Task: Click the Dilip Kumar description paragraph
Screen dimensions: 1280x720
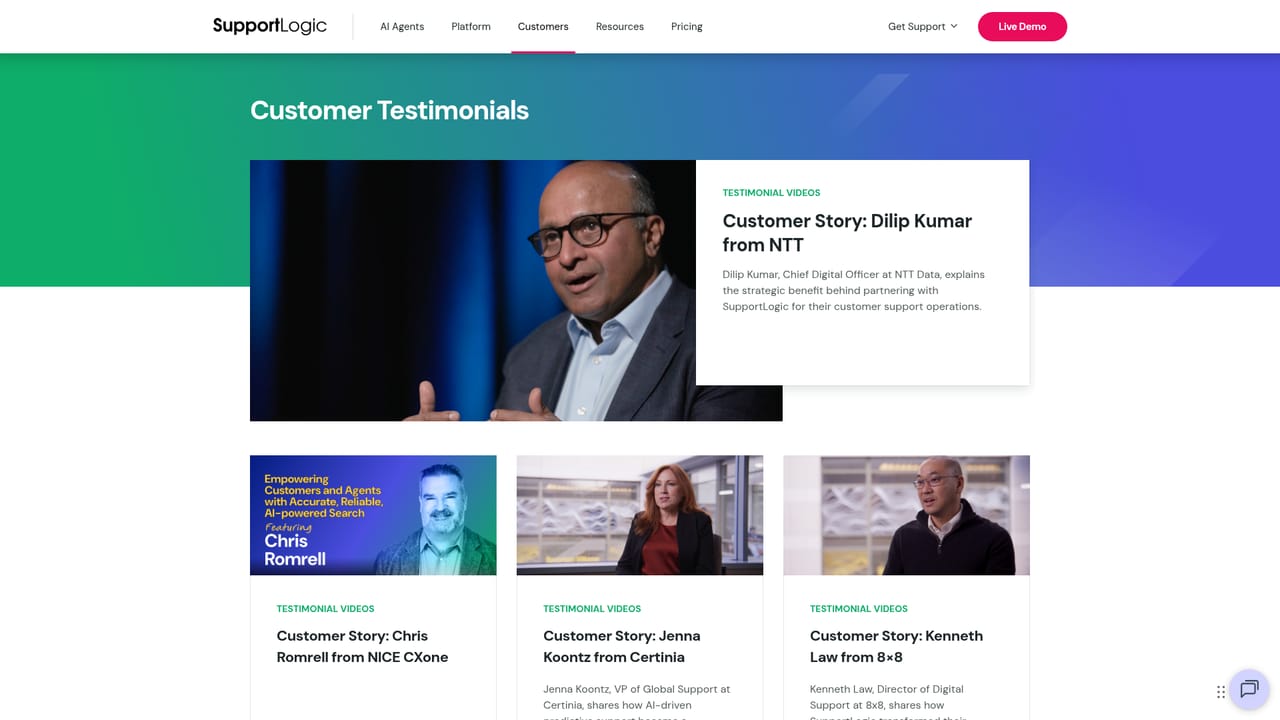Action: click(853, 290)
